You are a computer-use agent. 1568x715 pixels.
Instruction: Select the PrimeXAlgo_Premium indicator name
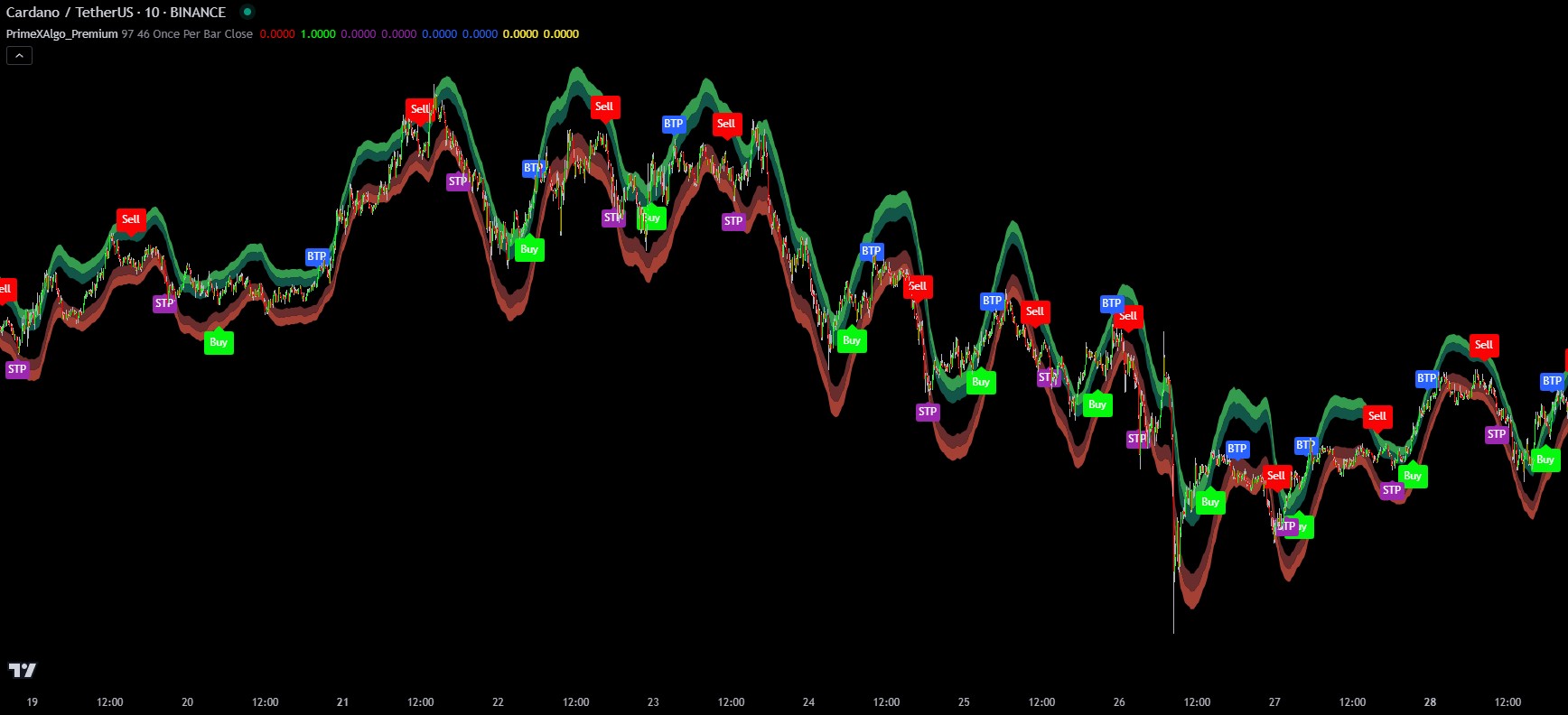62,33
